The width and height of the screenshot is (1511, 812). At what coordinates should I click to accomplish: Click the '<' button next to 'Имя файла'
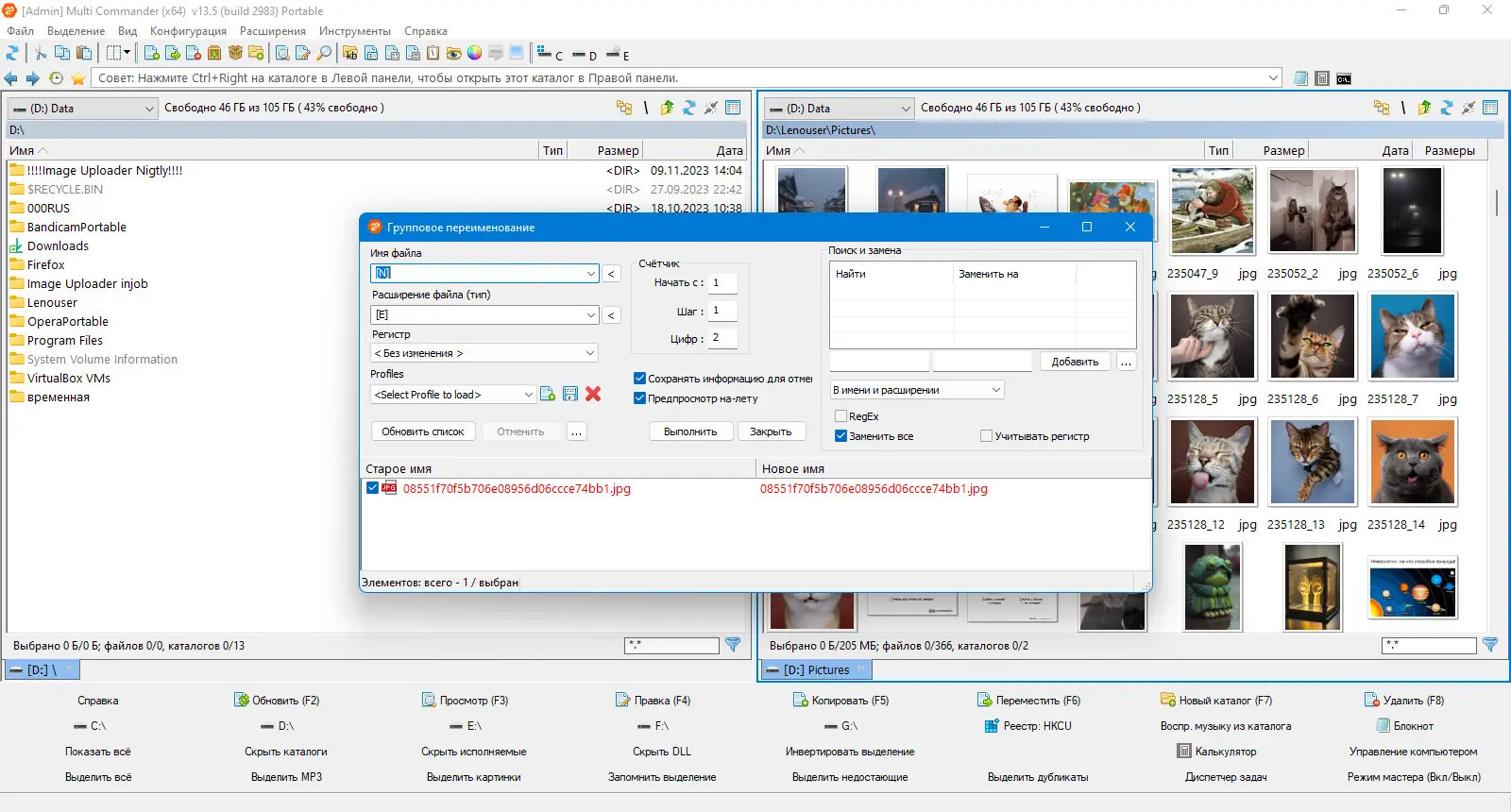tap(611, 274)
